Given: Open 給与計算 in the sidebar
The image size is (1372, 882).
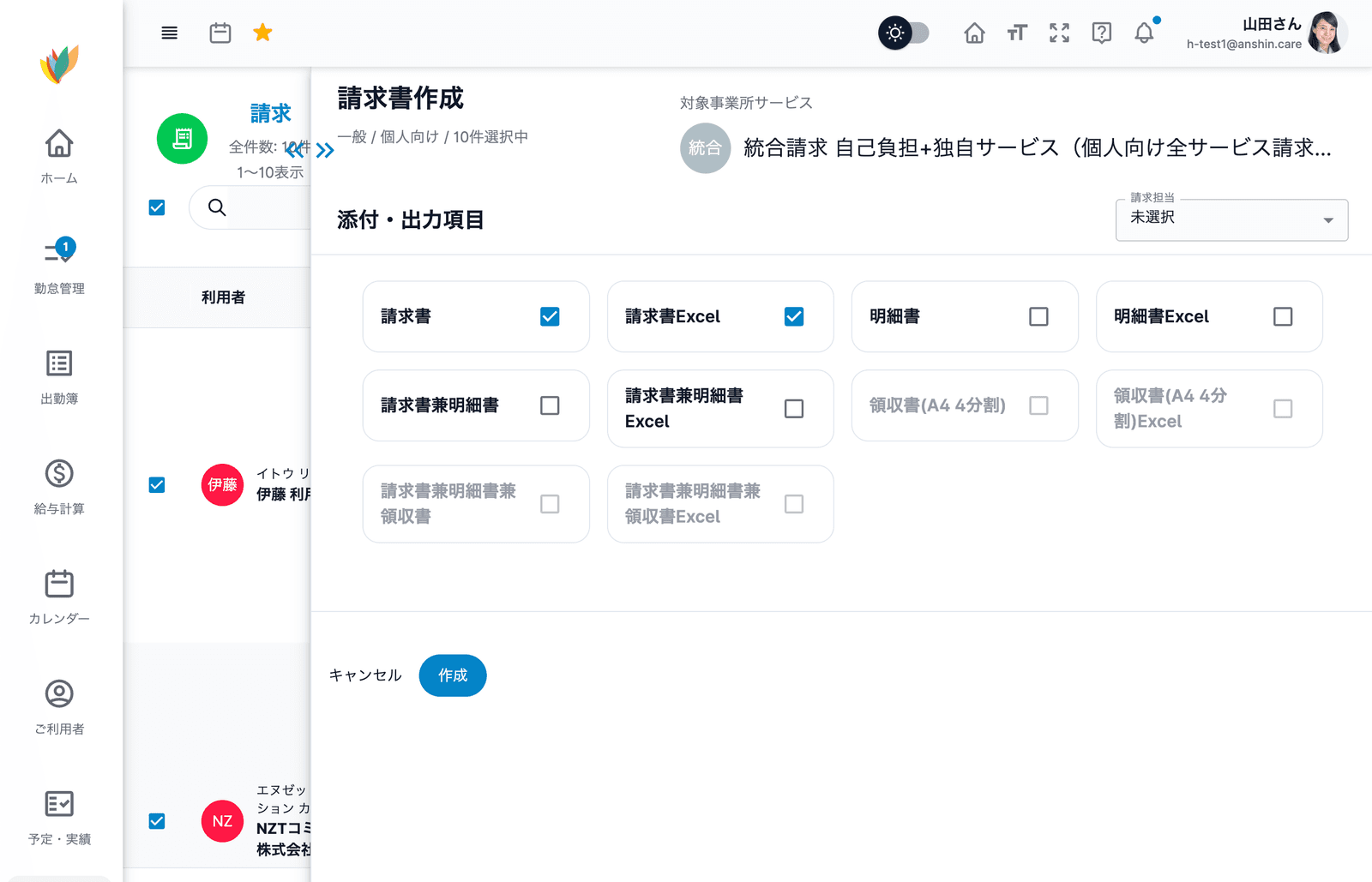Looking at the screenshot, I should tap(59, 486).
